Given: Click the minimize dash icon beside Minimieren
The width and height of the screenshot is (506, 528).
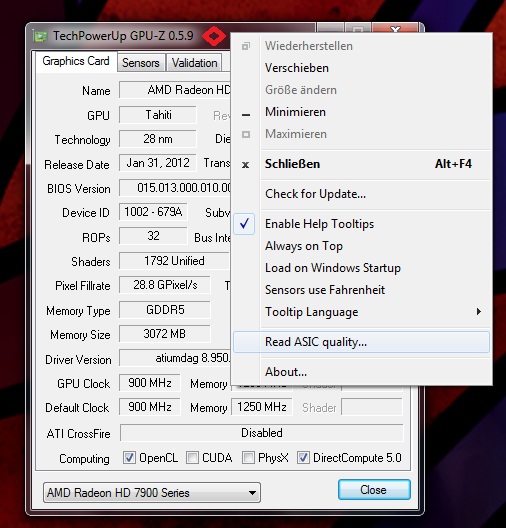Looking at the screenshot, I should pyautogui.click(x=246, y=115).
